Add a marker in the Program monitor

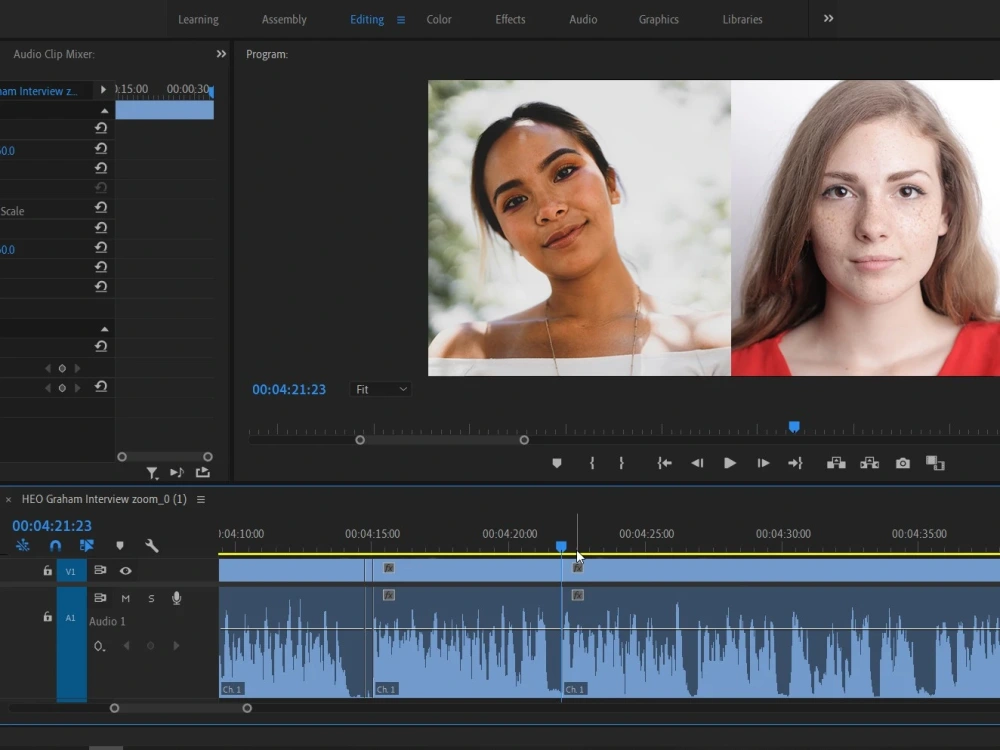[x=557, y=463]
